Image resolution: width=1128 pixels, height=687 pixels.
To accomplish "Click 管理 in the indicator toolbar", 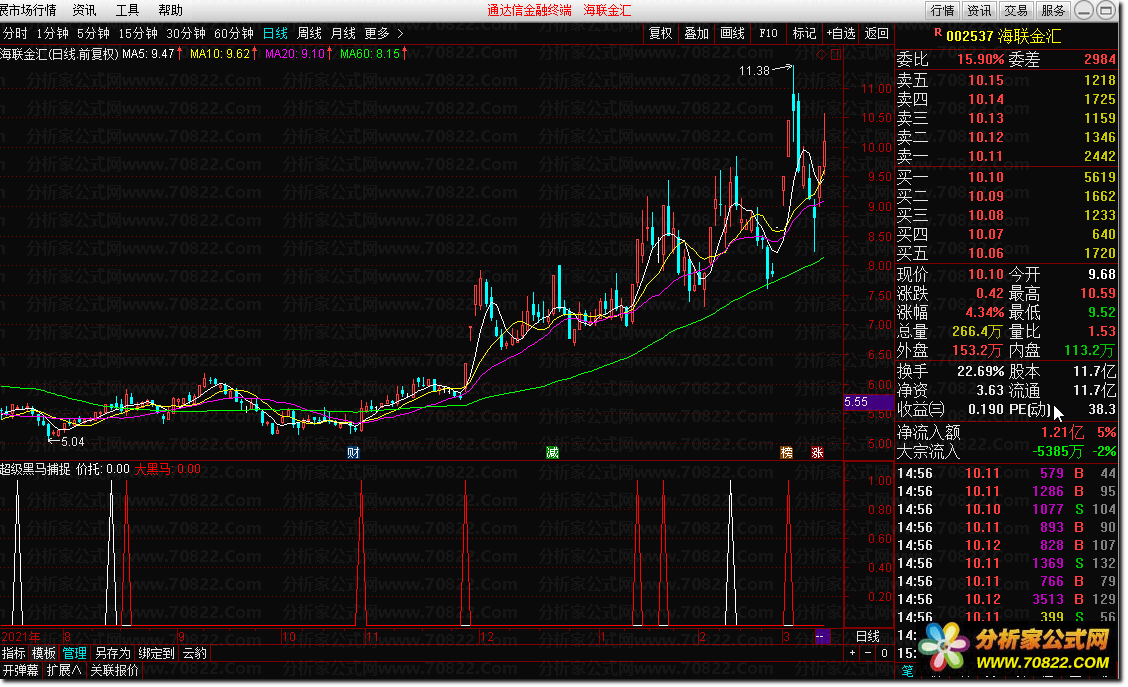I will pyautogui.click(x=75, y=653).
